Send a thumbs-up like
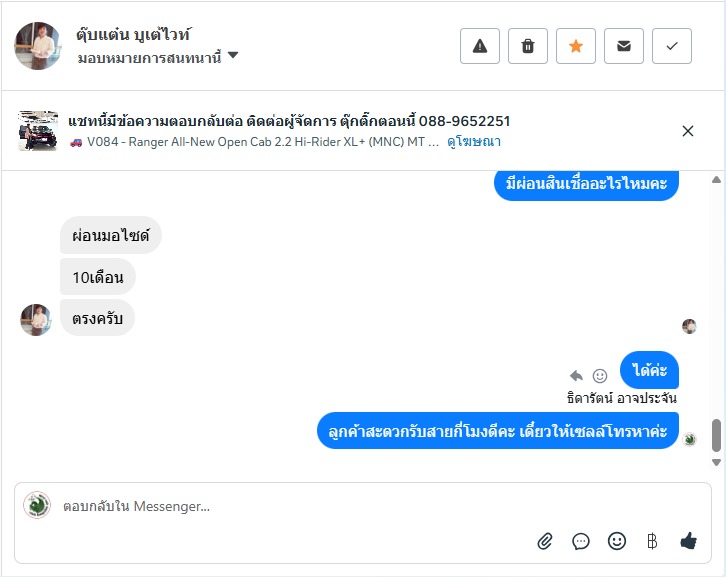This screenshot has height=577, width=726. pyautogui.click(x=688, y=541)
